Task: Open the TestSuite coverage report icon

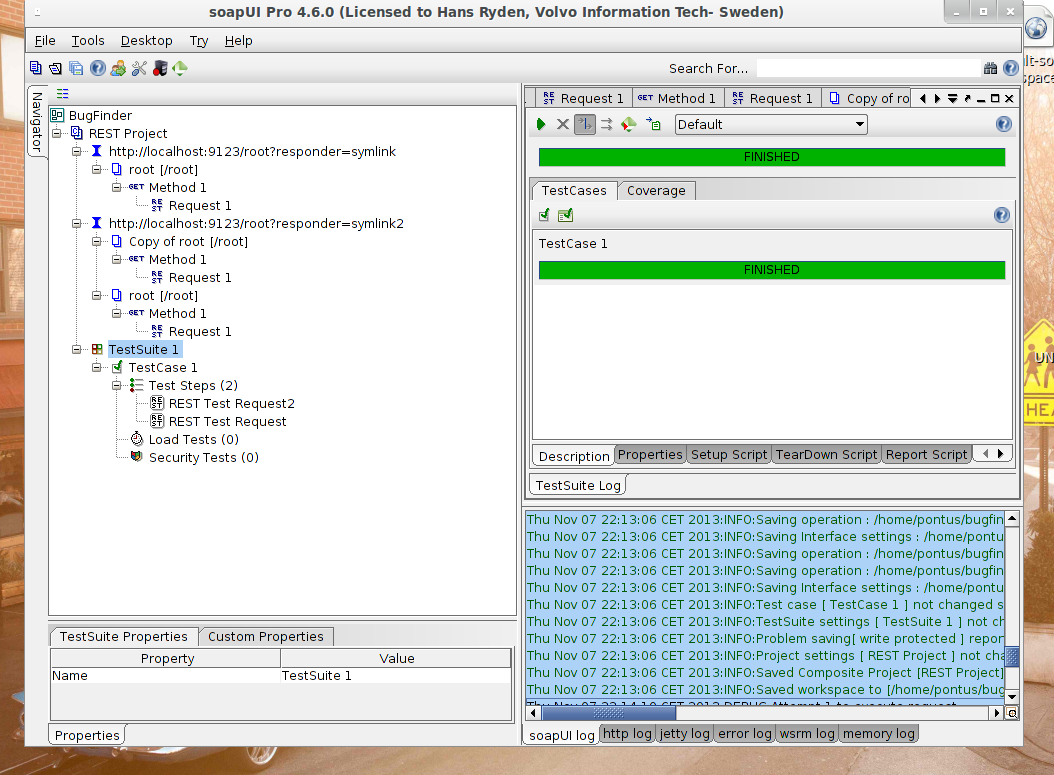Action: (629, 124)
